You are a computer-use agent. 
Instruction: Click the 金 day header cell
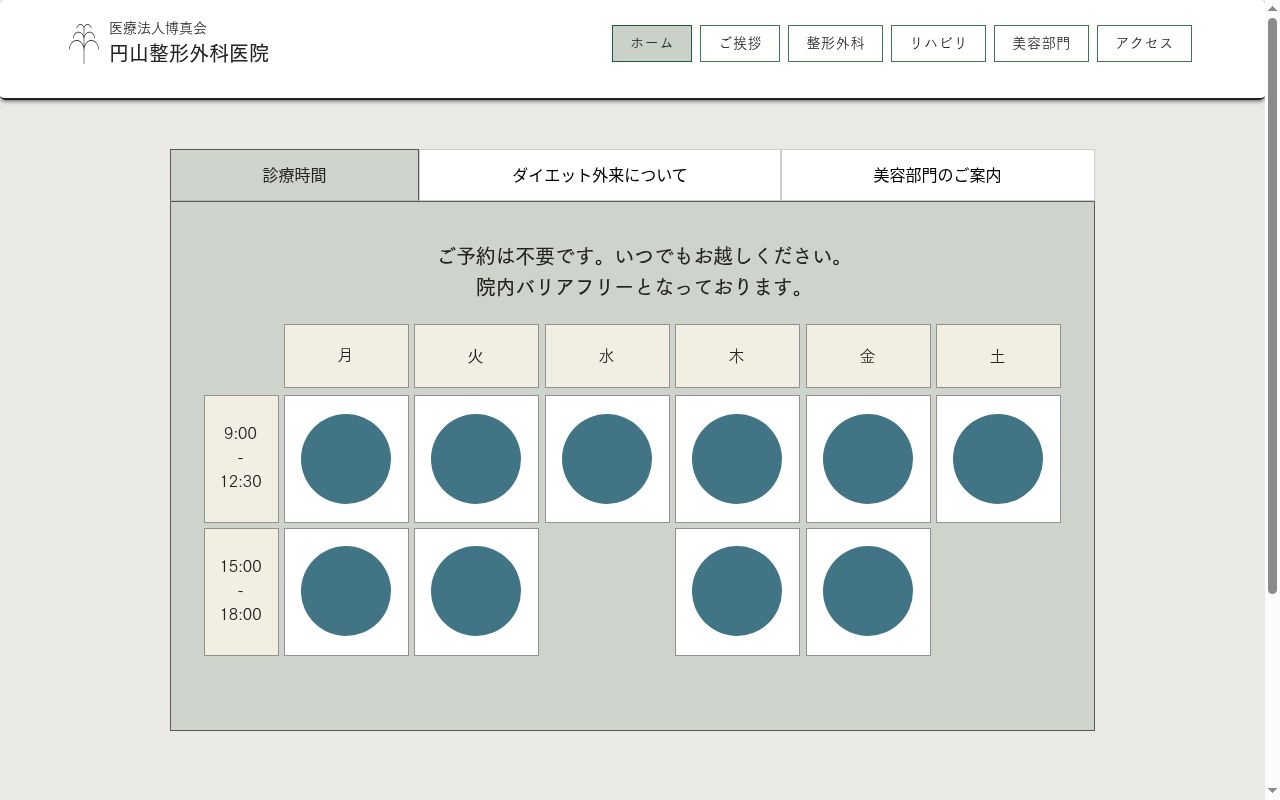point(868,356)
